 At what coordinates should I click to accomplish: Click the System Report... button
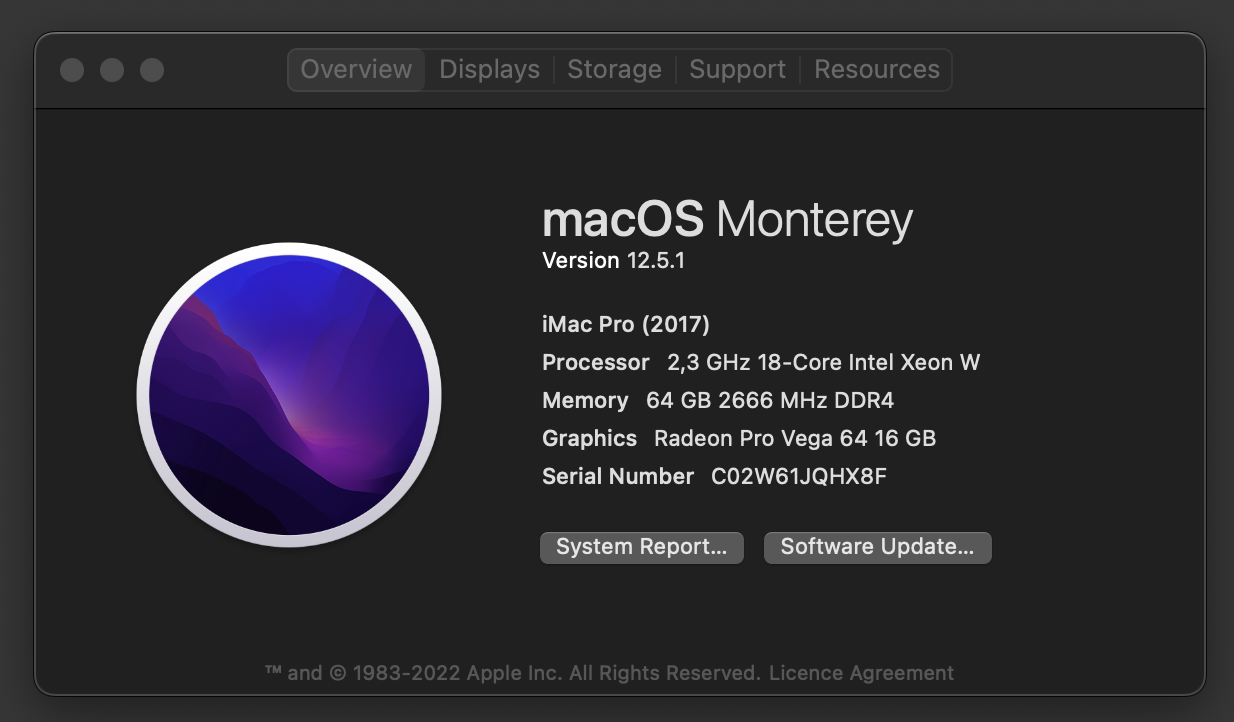(642, 547)
